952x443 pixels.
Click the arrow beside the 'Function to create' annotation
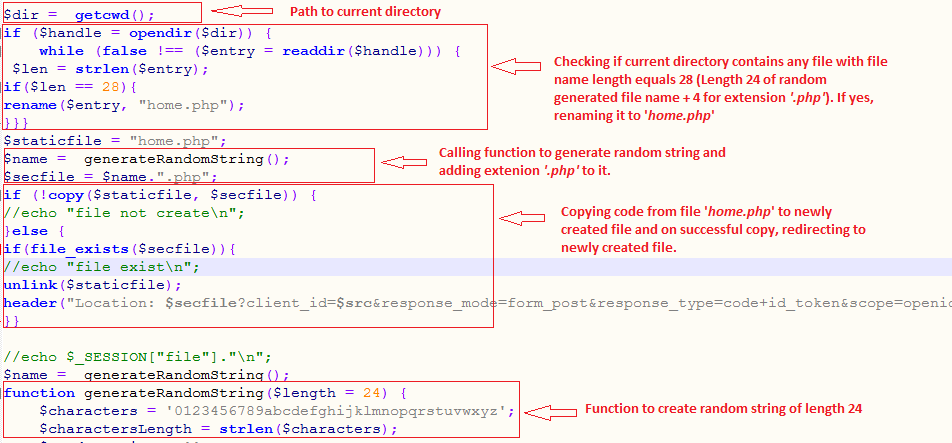pos(551,411)
